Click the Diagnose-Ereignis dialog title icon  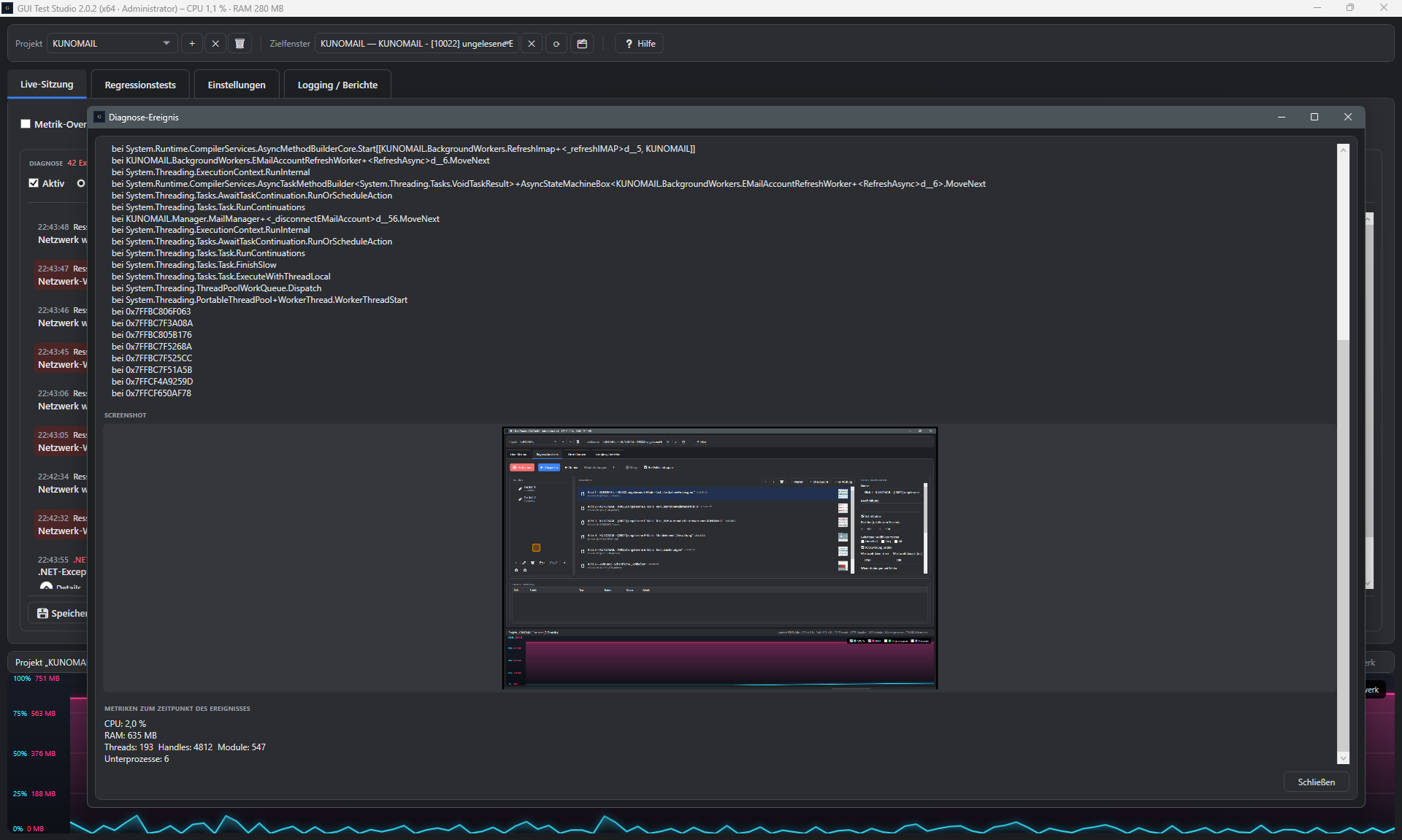[99, 117]
